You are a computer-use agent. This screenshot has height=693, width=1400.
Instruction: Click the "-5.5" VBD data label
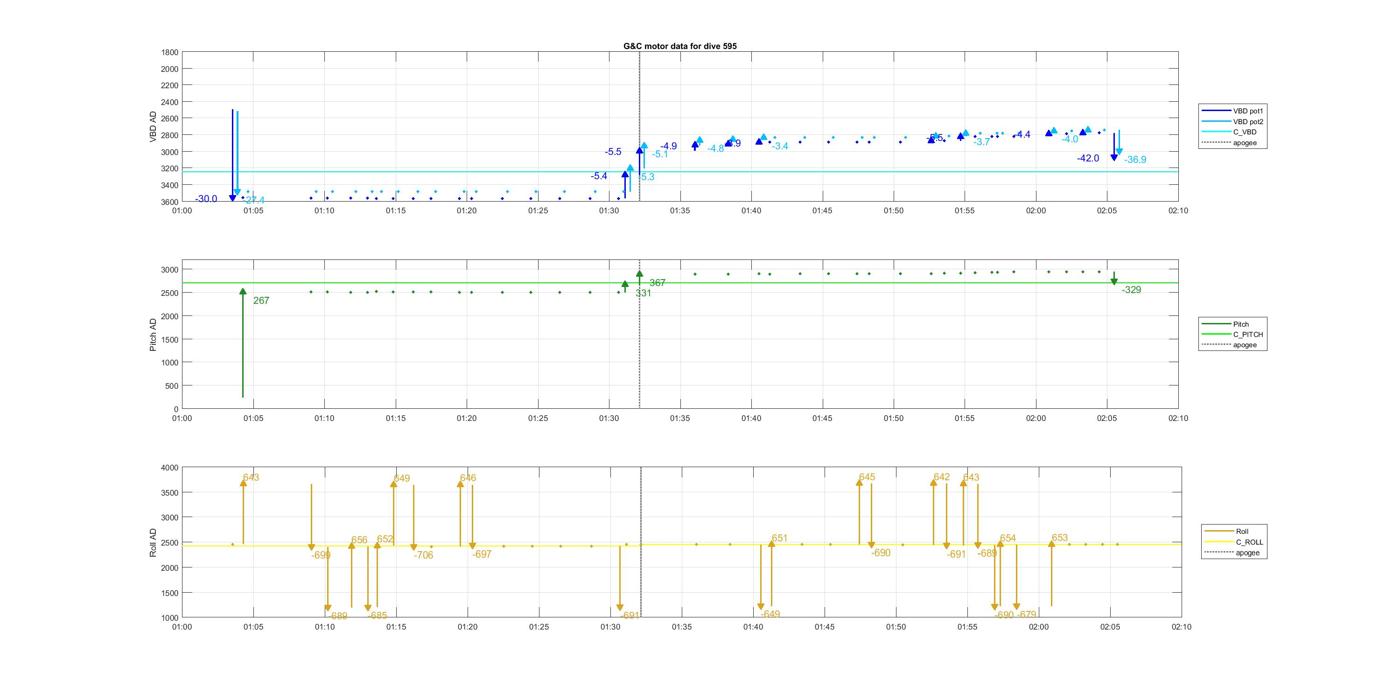pos(613,152)
